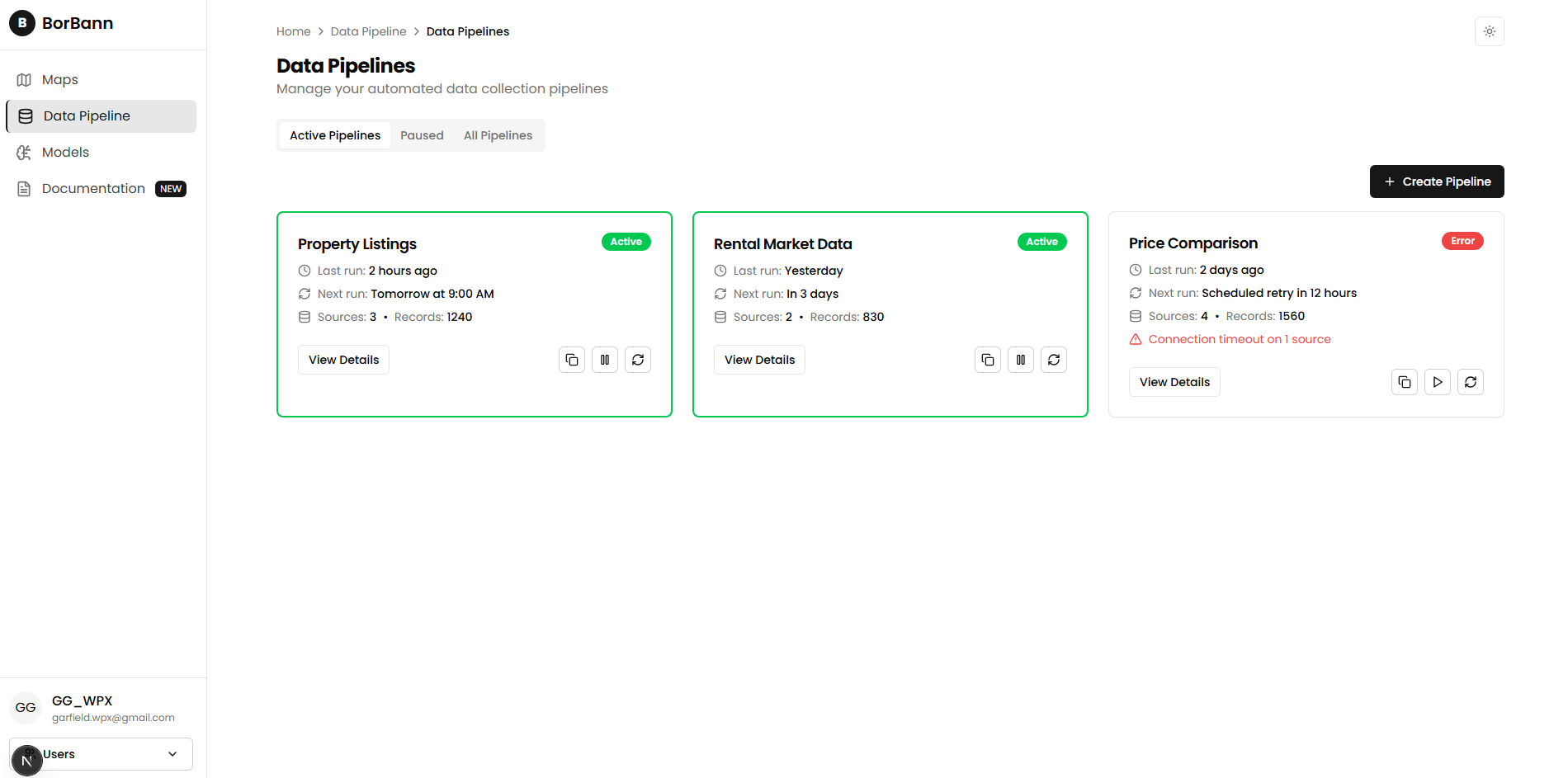Viewport: 1568px width, 778px height.
Task: Retry the Price Comparison pipeline refresh icon
Action: (x=1471, y=382)
